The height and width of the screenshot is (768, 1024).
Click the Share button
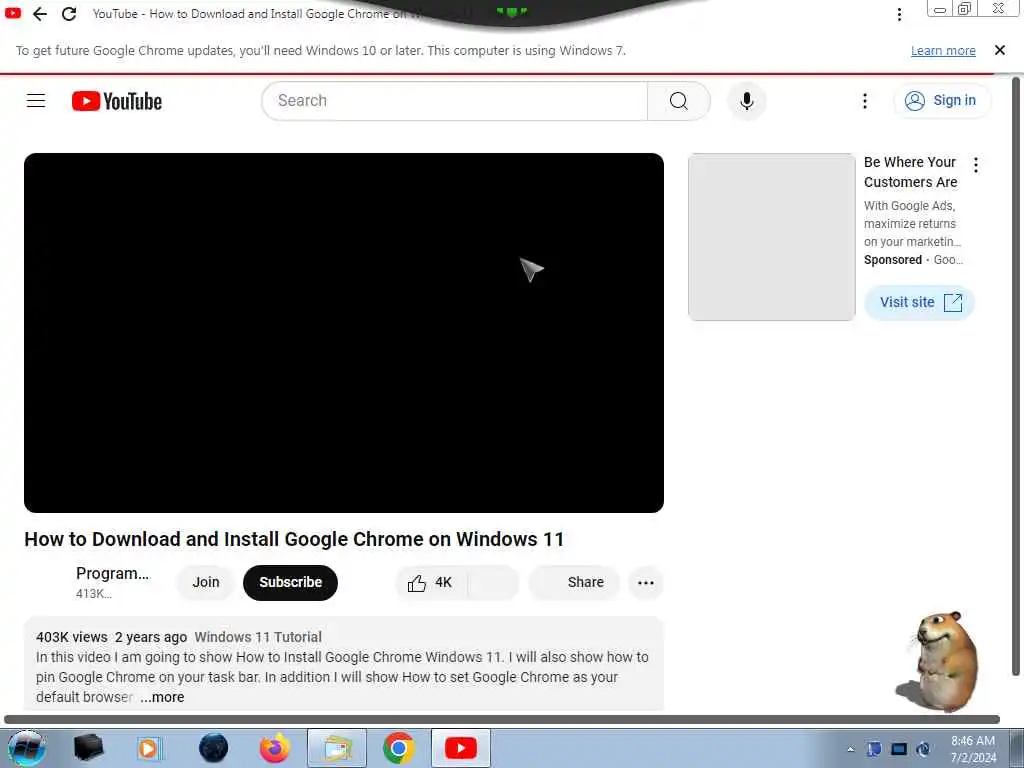(x=575, y=583)
